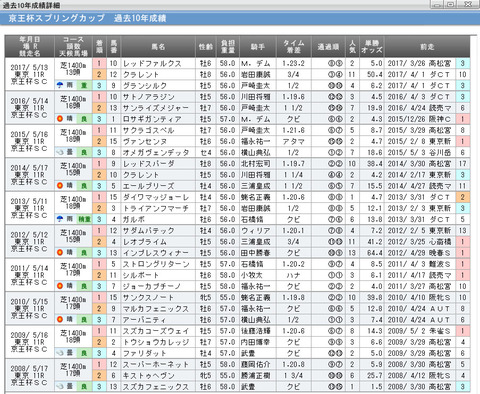
Task: Click winning time 1.23.2
Action: pyautogui.click(x=293, y=63)
